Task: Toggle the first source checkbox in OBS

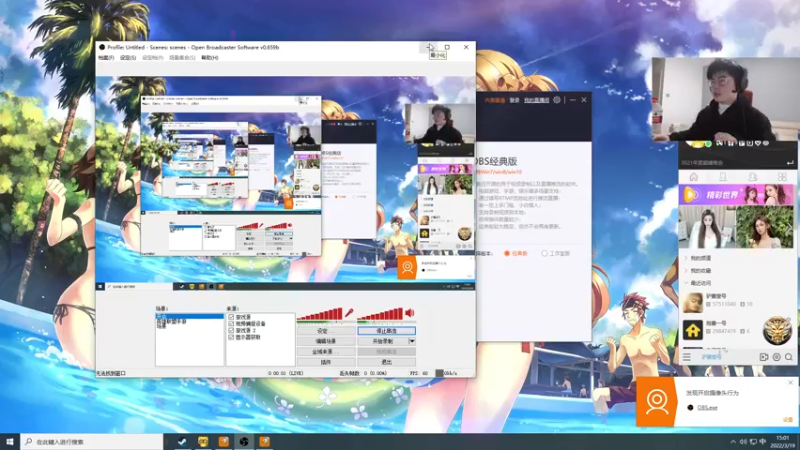Action: [231, 317]
